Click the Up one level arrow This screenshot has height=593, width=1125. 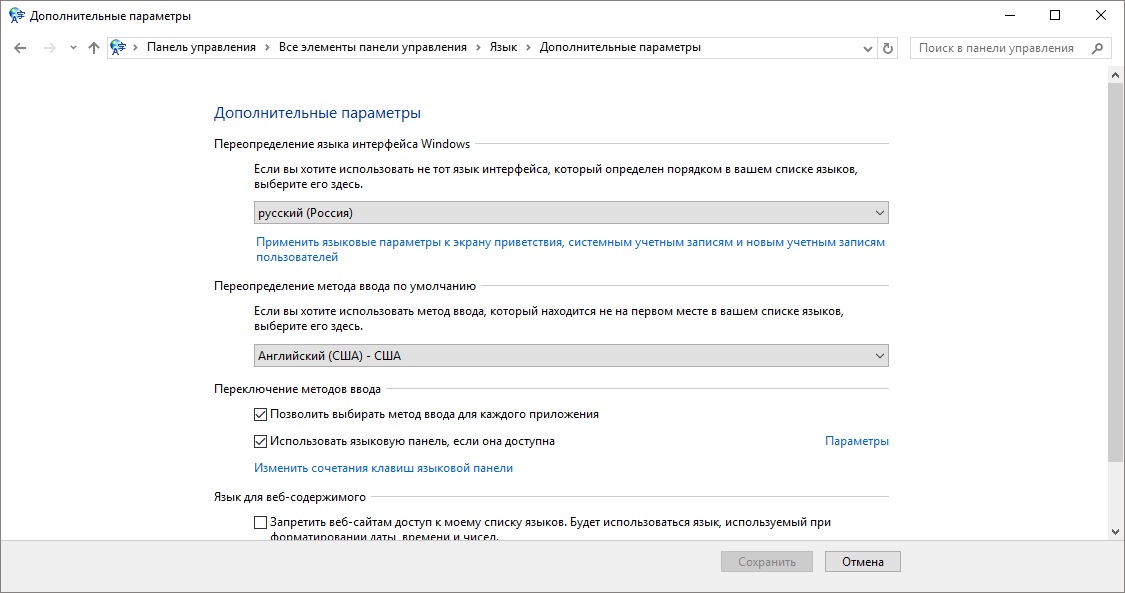(94, 48)
